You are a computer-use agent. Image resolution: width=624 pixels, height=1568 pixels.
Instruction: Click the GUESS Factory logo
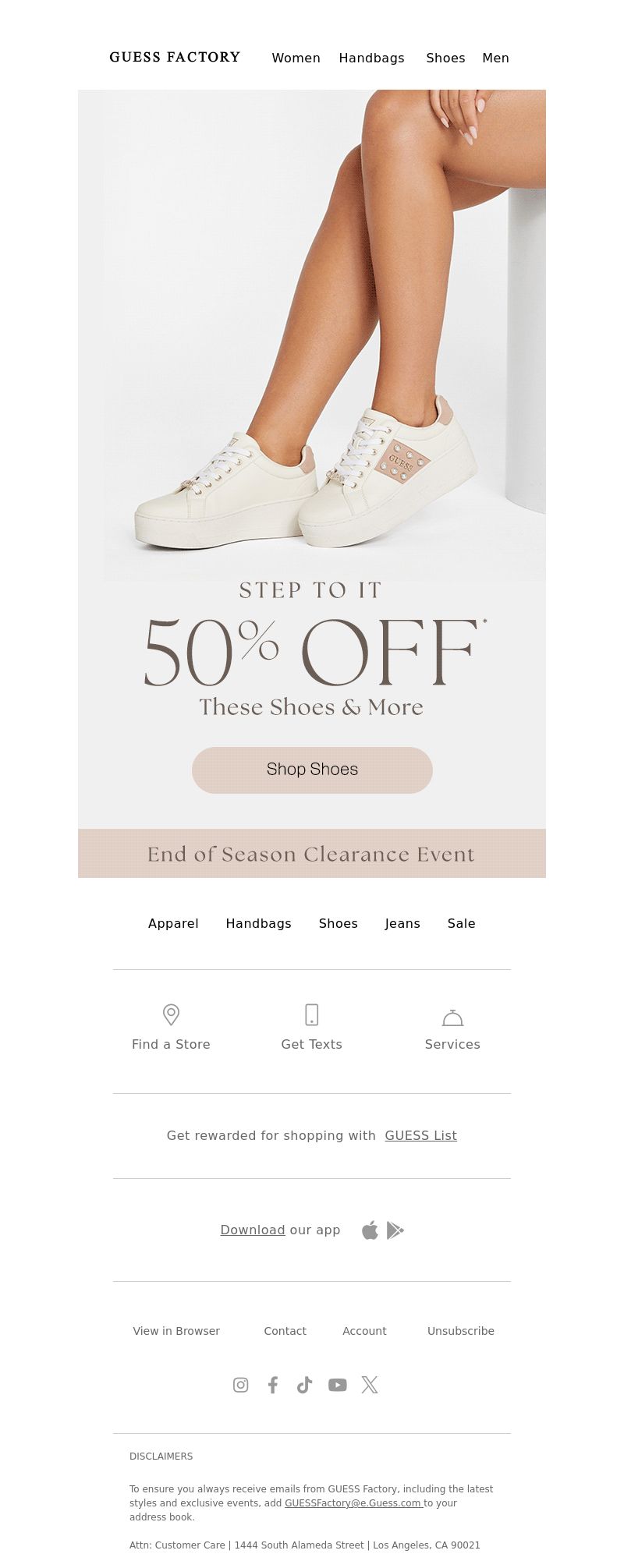click(175, 57)
